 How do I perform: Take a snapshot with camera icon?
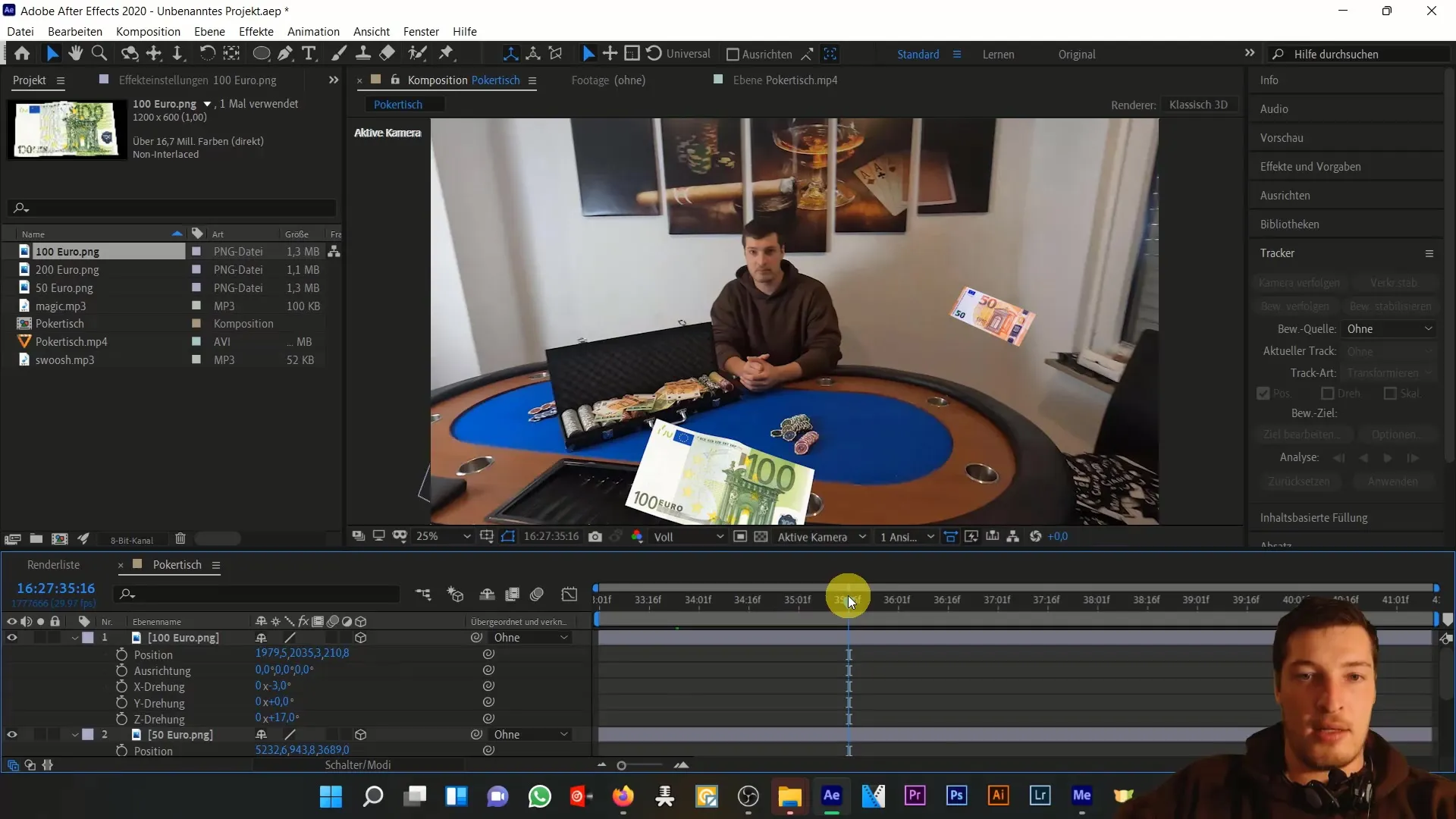(x=595, y=537)
